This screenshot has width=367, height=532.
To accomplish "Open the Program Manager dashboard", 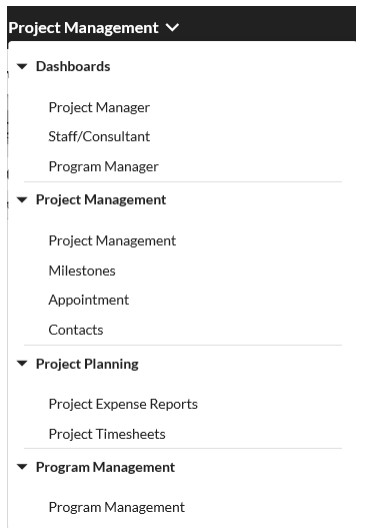I will tap(103, 167).
